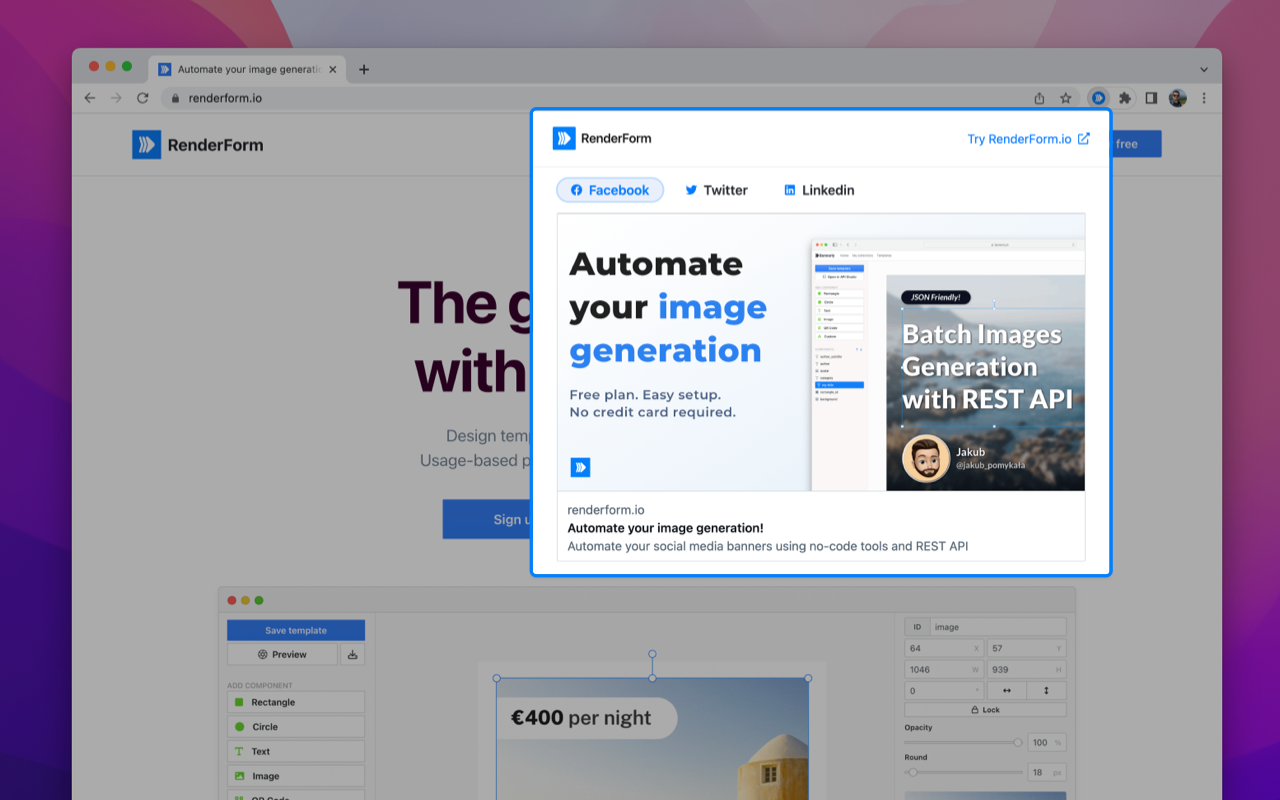This screenshot has height=800, width=1280.
Task: Click the download icon beside Preview
Action: [352, 653]
